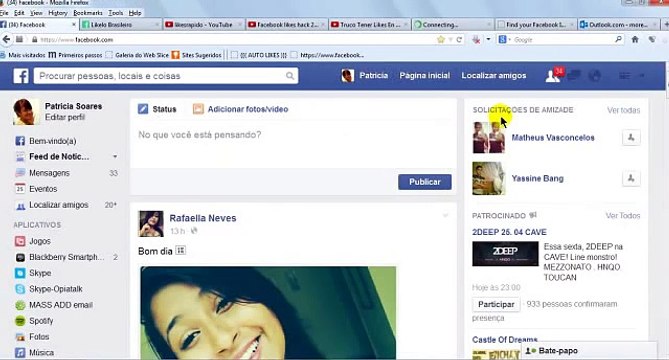Click Yassine Bang profile thumbnail
This screenshot has width=669, height=360.
click(488, 178)
